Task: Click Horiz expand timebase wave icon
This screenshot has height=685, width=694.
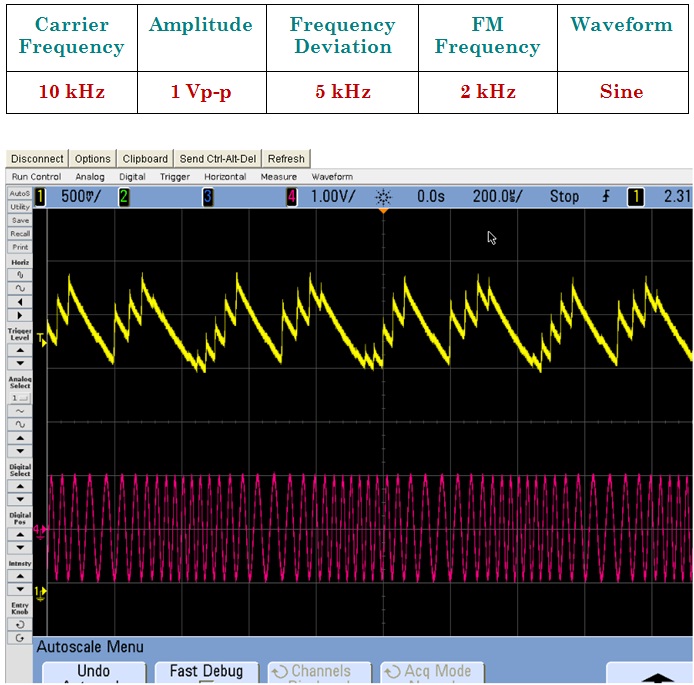Action: coord(19,288)
